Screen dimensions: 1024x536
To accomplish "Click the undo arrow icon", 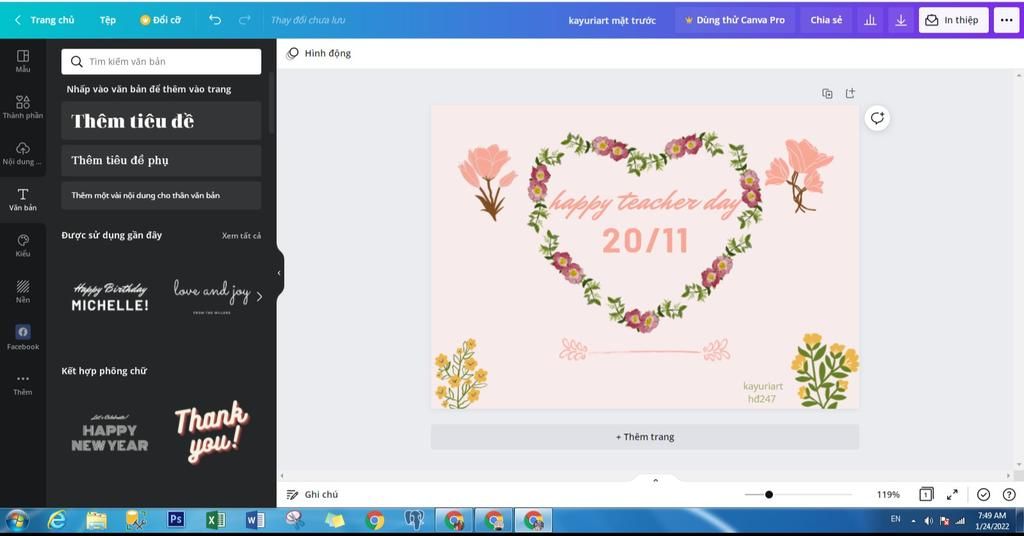I will click(x=215, y=20).
